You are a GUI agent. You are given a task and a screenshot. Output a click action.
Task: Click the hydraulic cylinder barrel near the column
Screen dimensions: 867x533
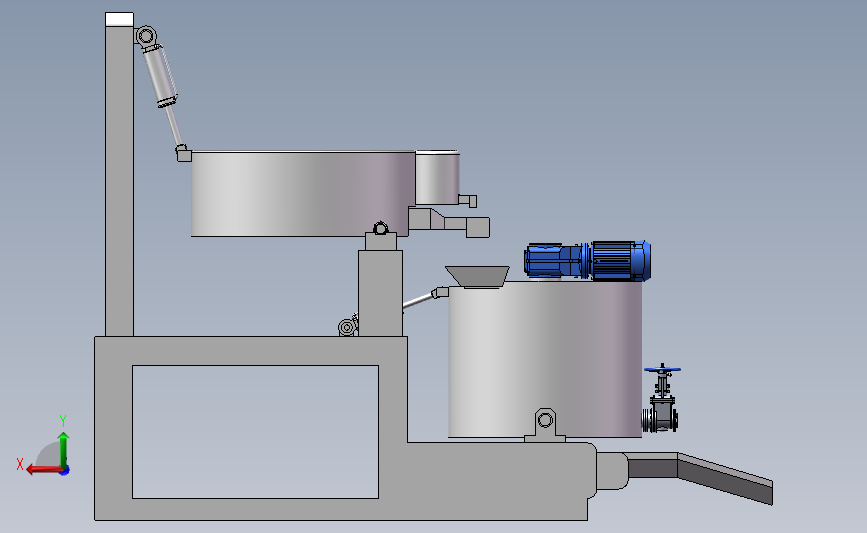(160, 76)
